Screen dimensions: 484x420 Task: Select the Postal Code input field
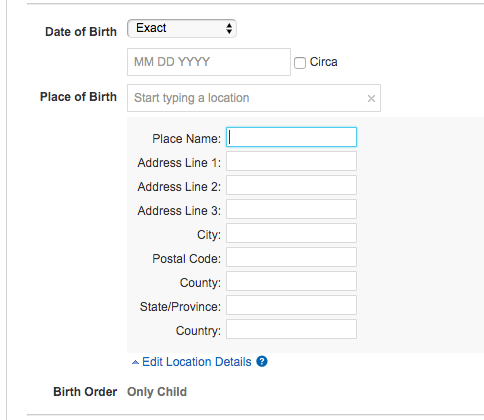click(291, 257)
